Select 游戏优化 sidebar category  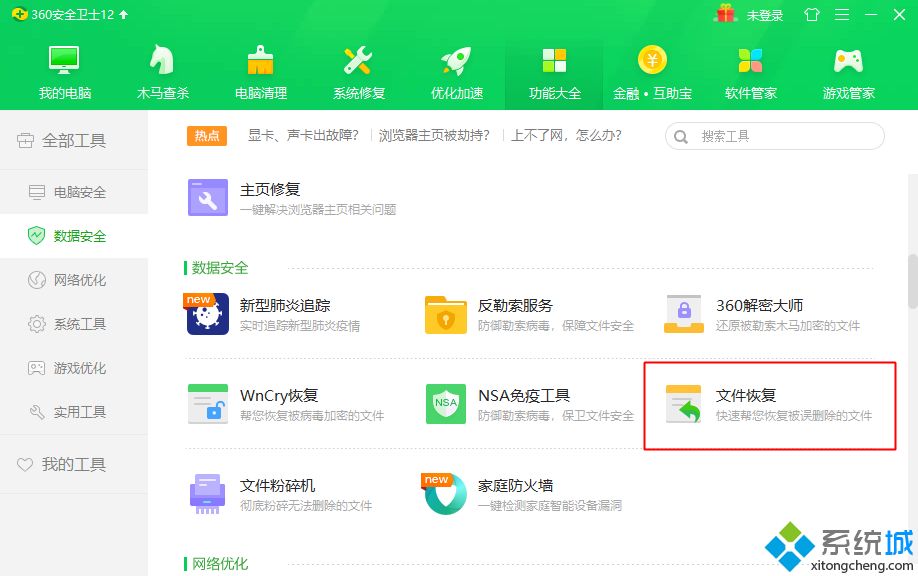tap(74, 368)
